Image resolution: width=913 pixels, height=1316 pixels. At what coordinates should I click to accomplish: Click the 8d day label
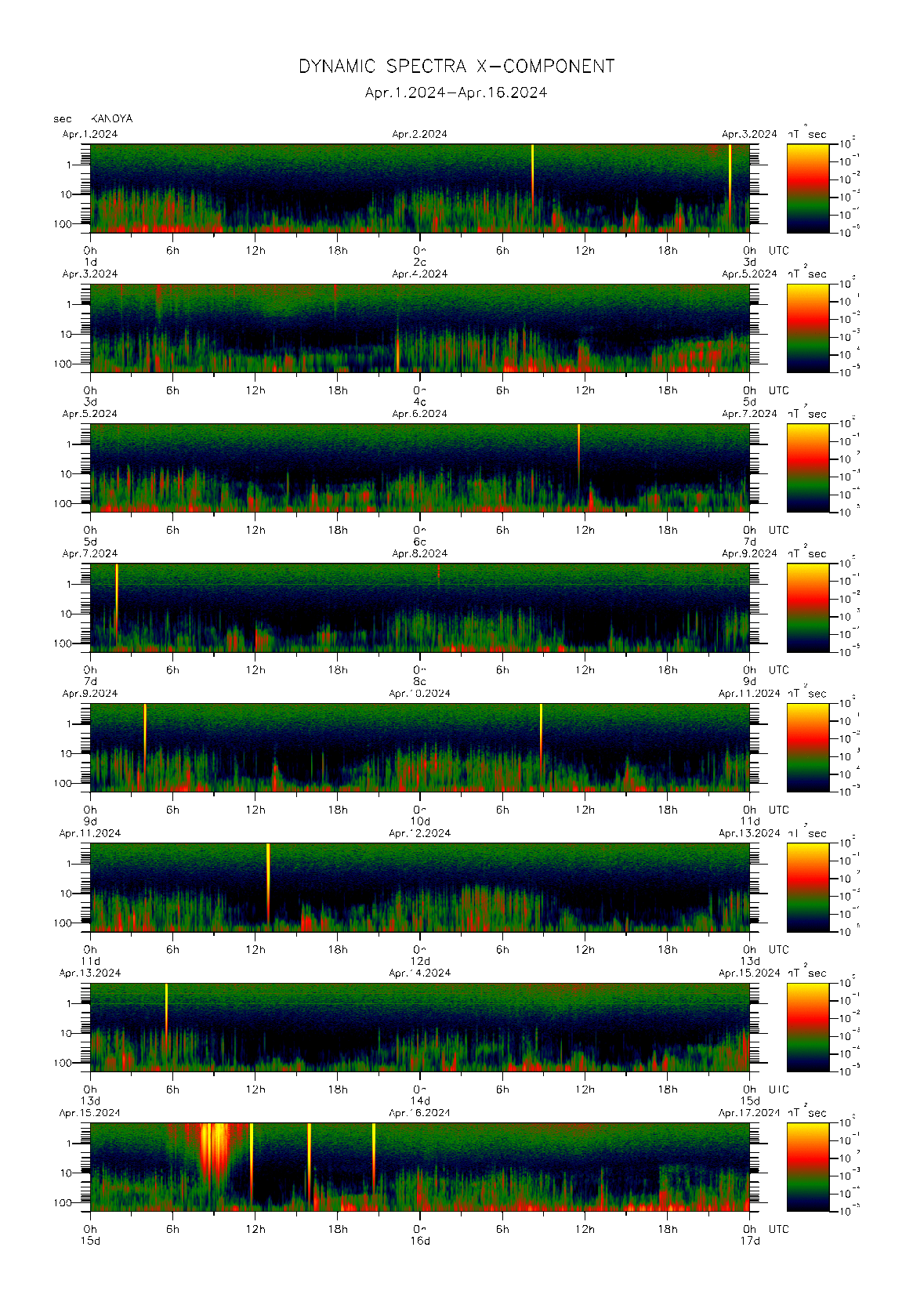pyautogui.click(x=420, y=681)
